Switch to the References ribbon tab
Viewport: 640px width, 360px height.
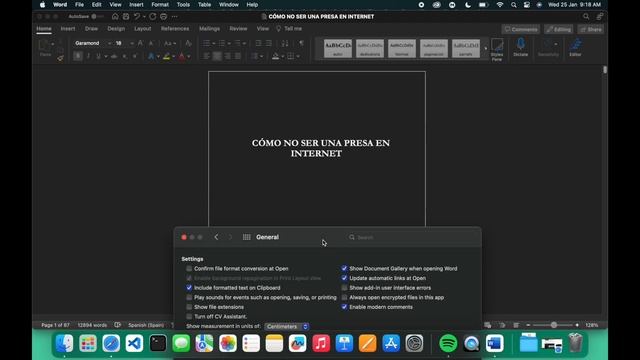175,29
